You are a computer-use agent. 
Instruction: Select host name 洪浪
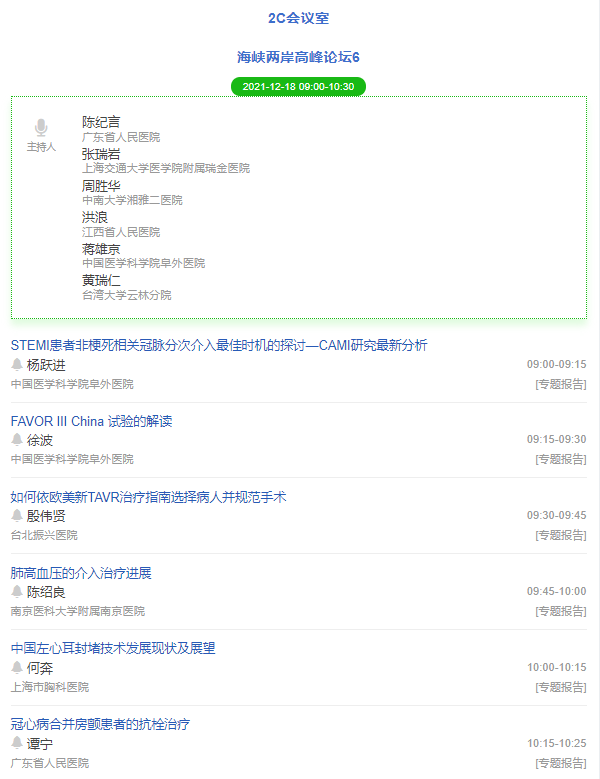pos(94,217)
